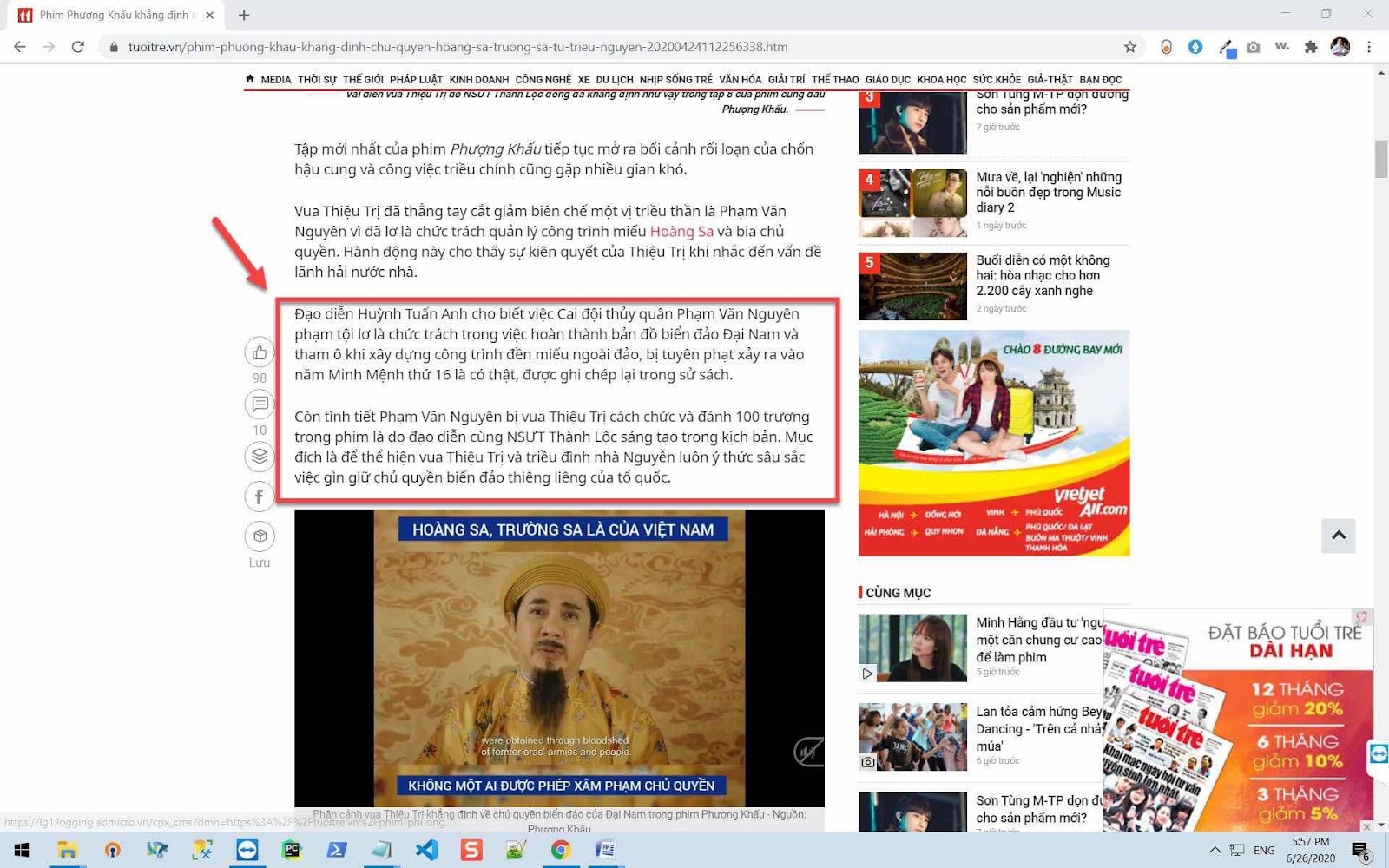
Task: Follow the red Hoàng Sa link in the article
Action: point(681,232)
